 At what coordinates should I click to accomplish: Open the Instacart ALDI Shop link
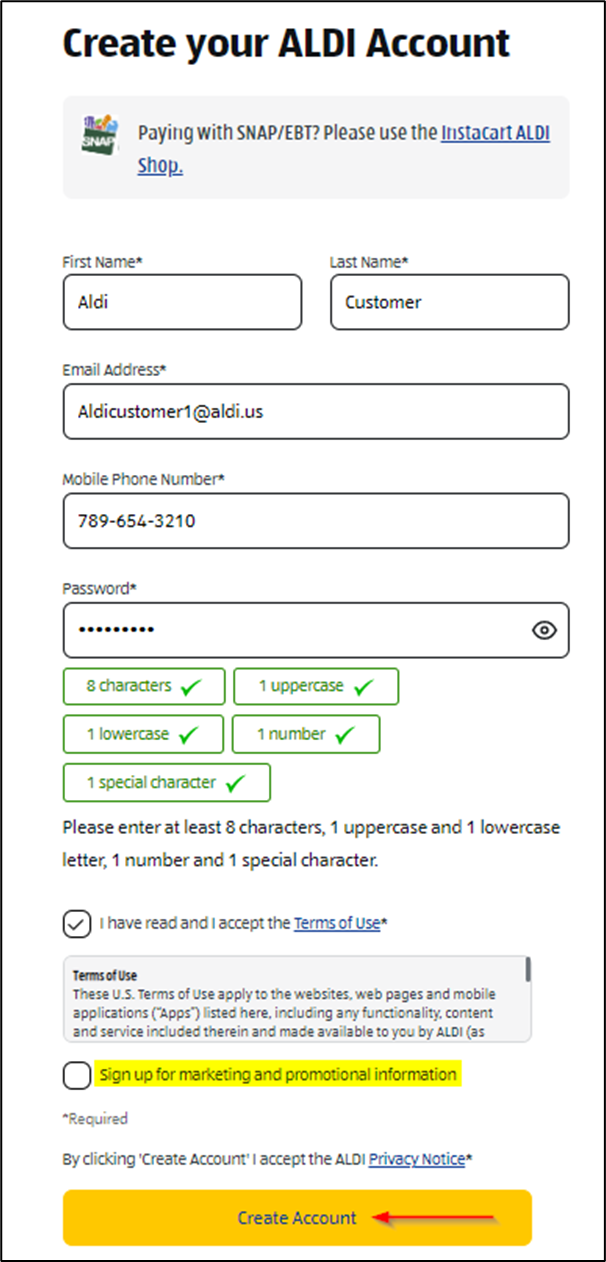point(495,133)
